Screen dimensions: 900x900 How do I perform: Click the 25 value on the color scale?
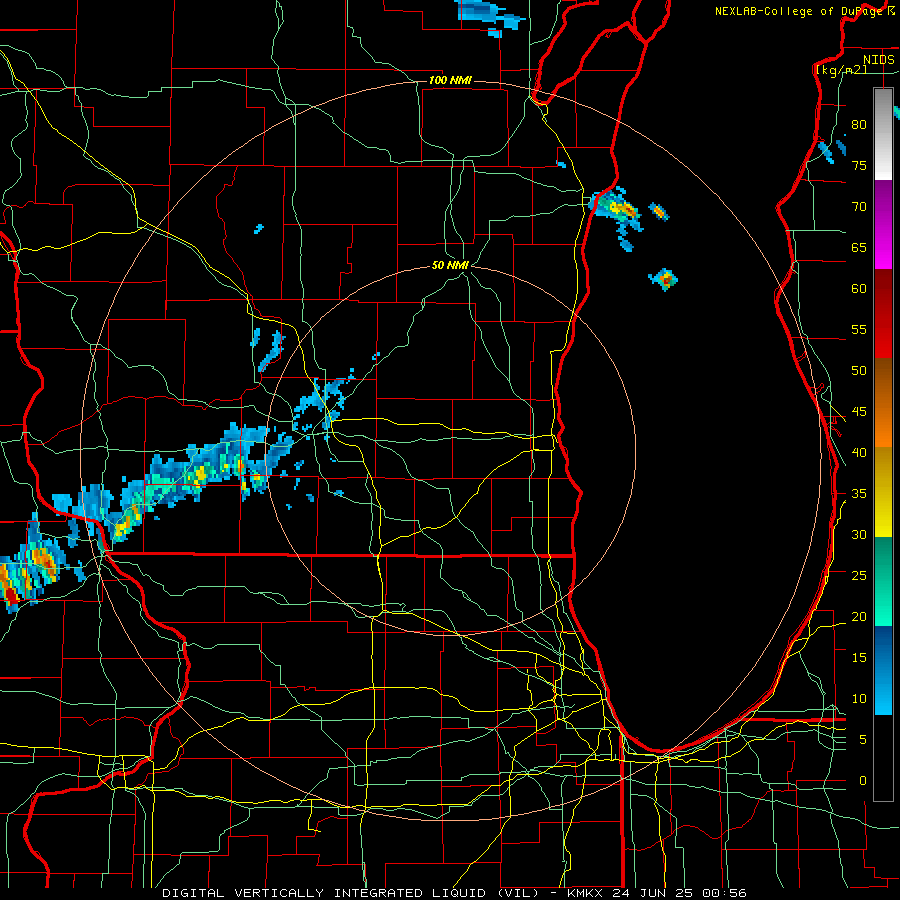tap(859, 576)
